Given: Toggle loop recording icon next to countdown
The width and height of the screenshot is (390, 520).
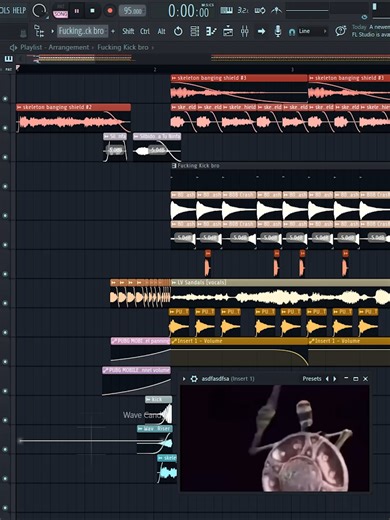Looking at the screenshot, I should click(x=260, y=11).
